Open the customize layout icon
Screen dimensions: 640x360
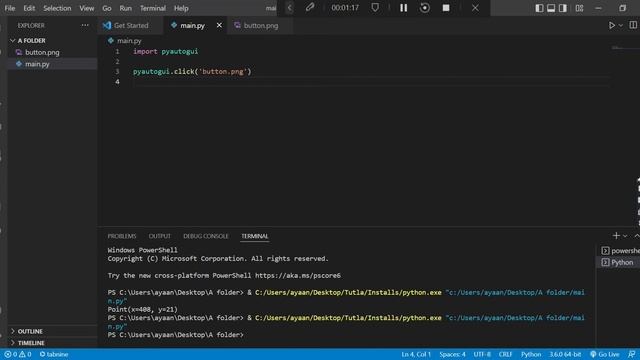[579, 8]
